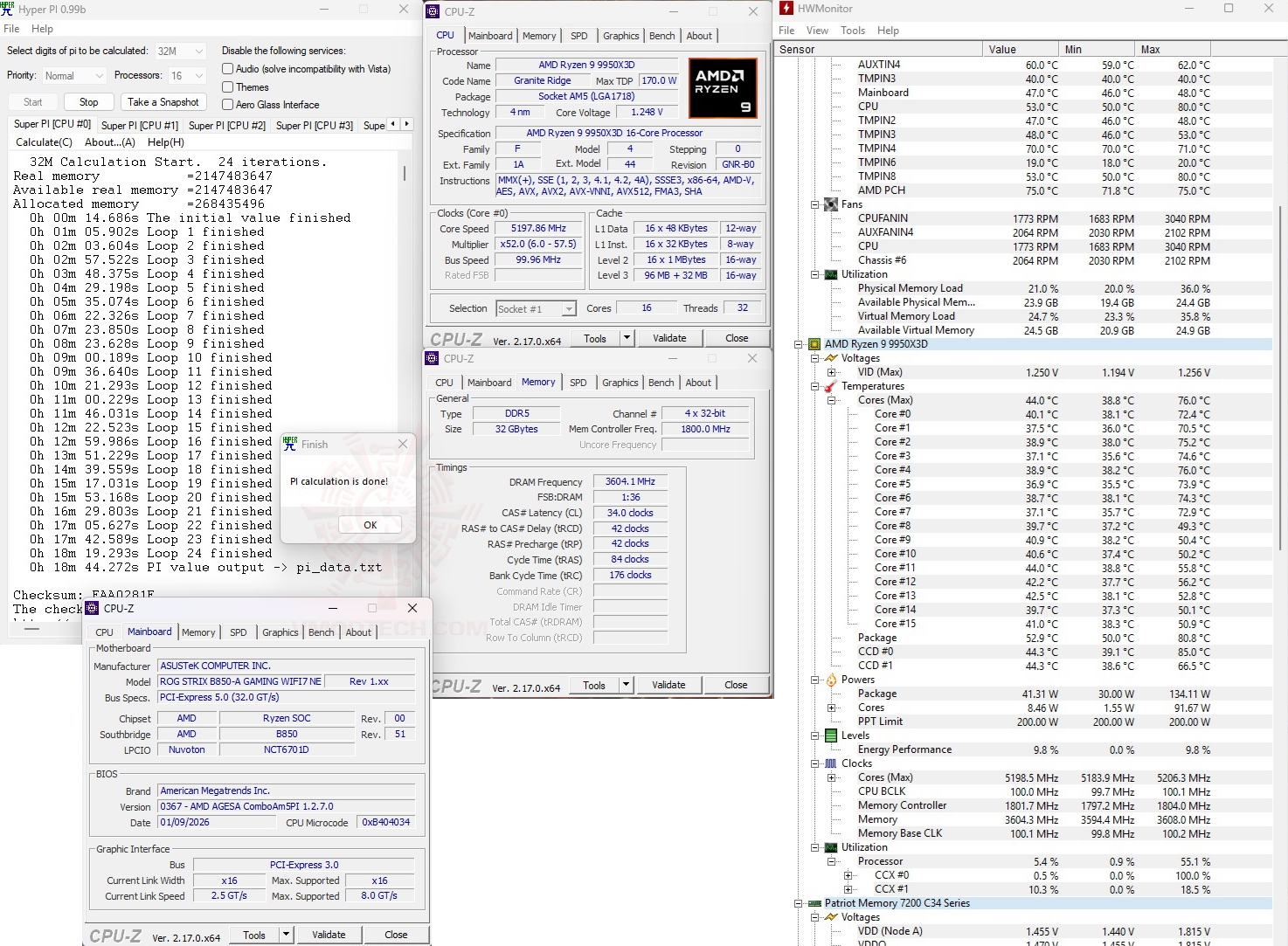
Task: Click the Tools button in the CPU-Z window showing Motherboard
Action: 254,935
